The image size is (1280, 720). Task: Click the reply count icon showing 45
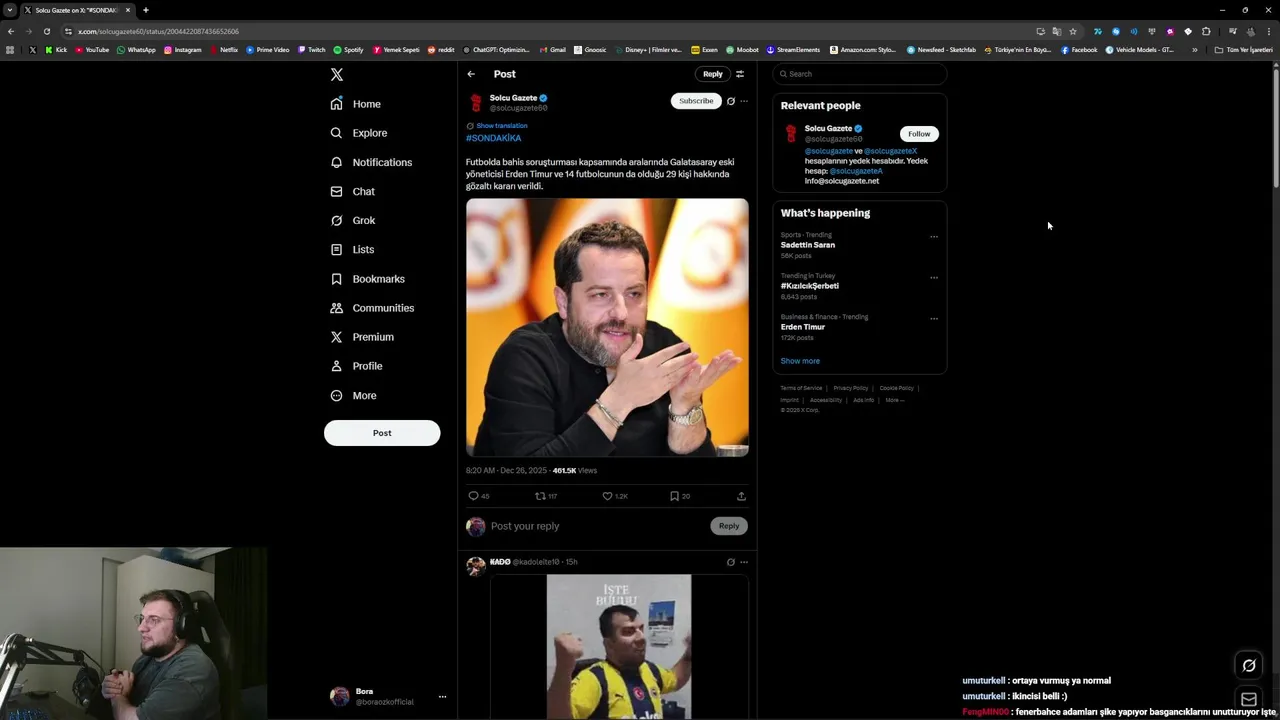pyautogui.click(x=479, y=496)
